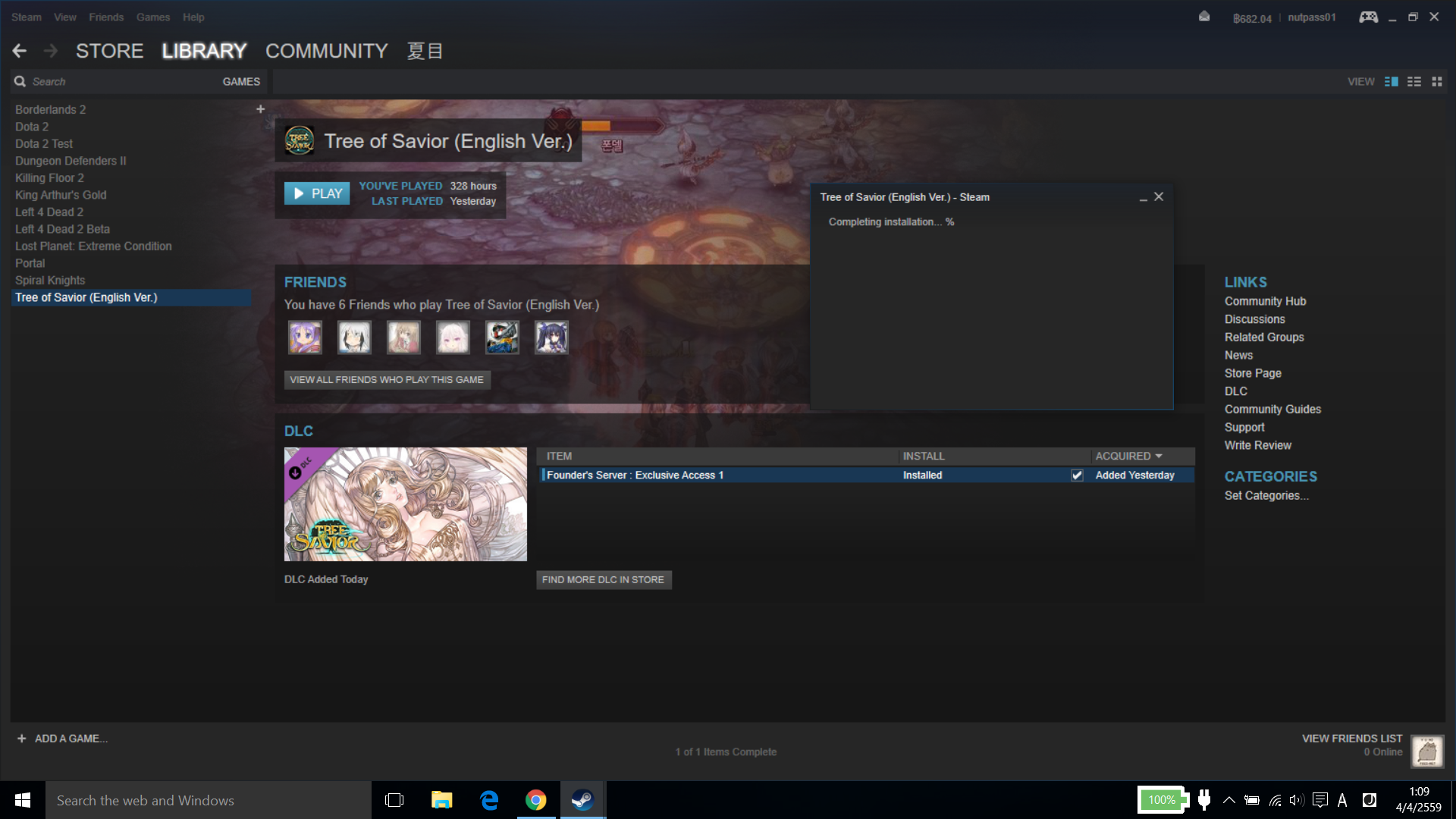1456x819 pixels.
Task: Launch Google Chrome from taskbar
Action: coord(536,800)
